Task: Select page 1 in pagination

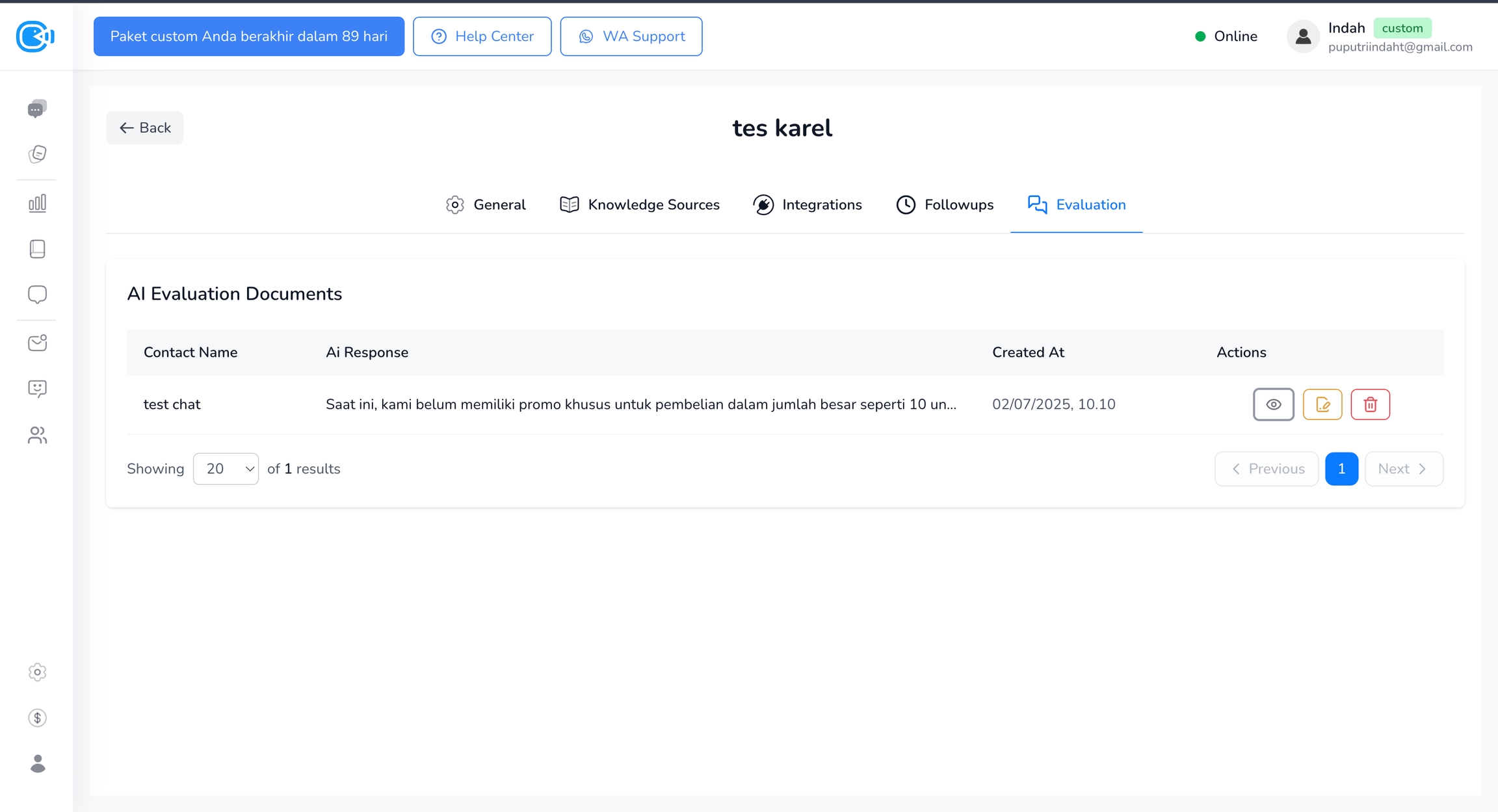Action: point(1341,469)
